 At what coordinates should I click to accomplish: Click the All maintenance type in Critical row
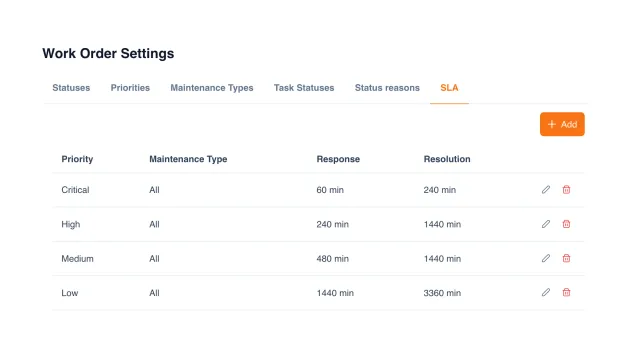click(x=154, y=190)
